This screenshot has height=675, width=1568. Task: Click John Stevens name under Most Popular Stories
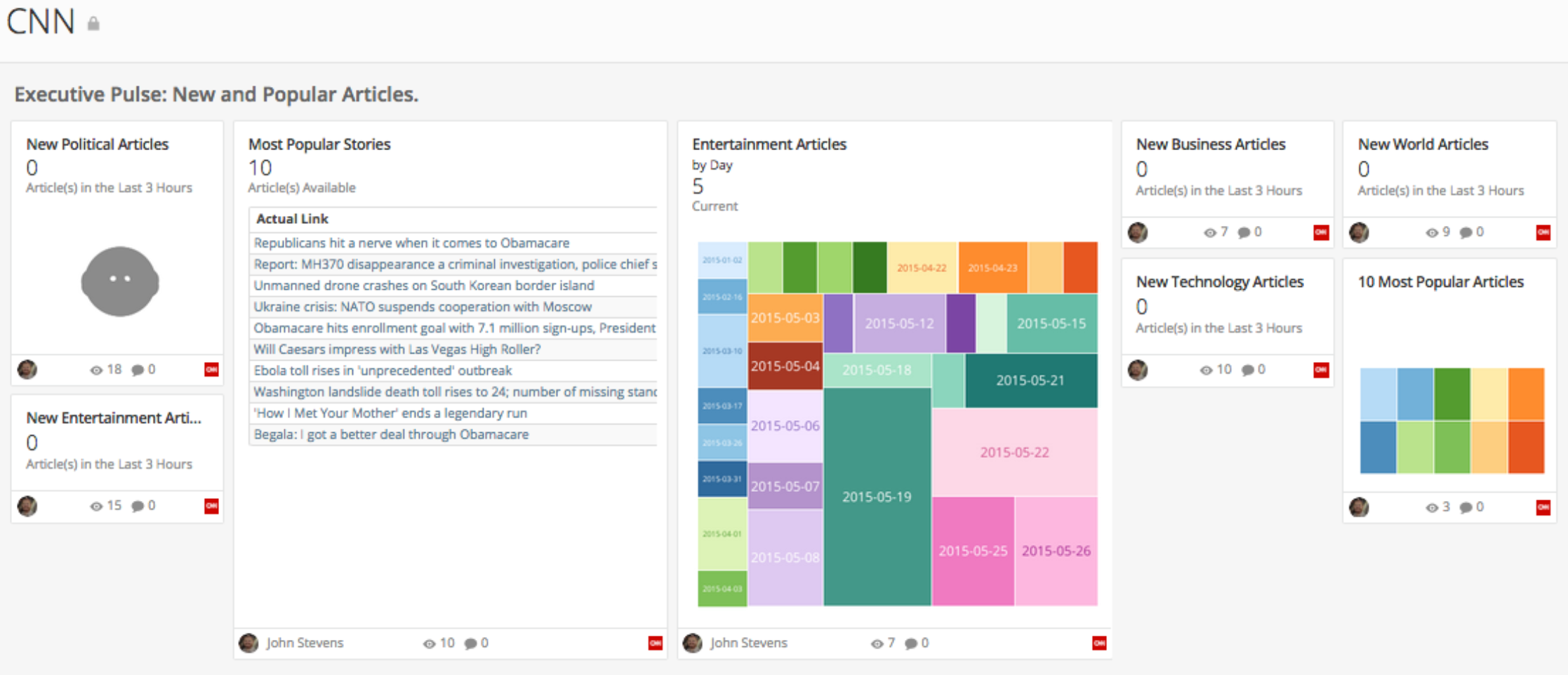point(306,643)
